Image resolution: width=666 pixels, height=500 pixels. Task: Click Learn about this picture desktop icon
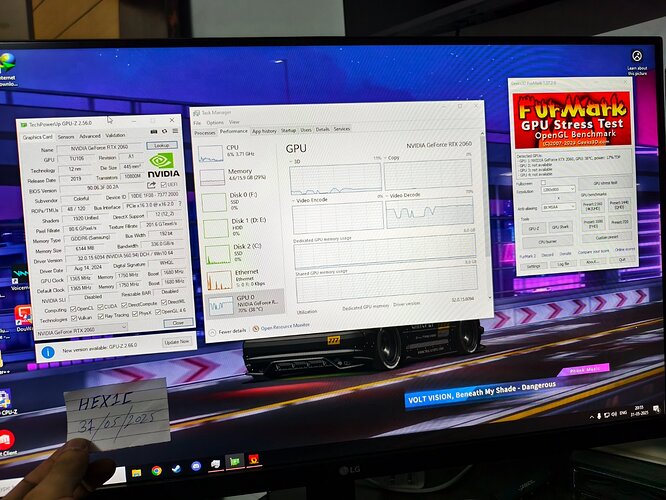(637, 62)
